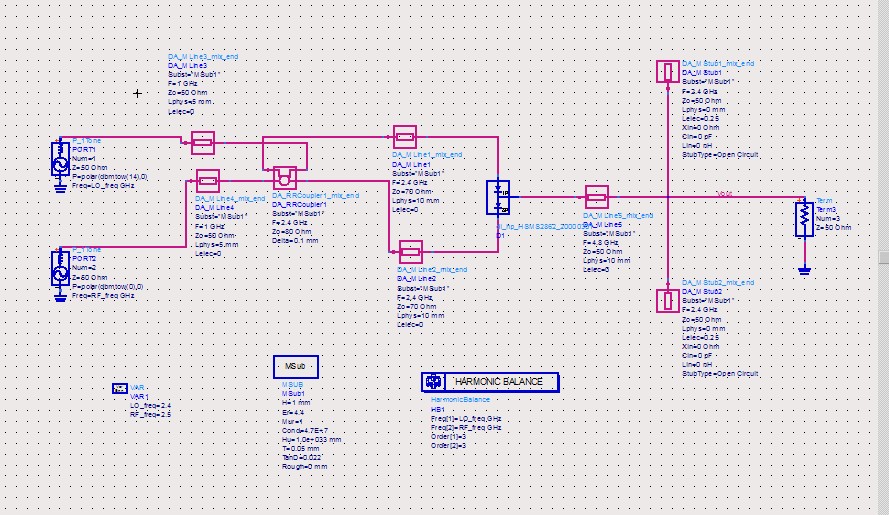
Task: Select the DA_MLine1 transmission line symbol
Action: coord(405,137)
